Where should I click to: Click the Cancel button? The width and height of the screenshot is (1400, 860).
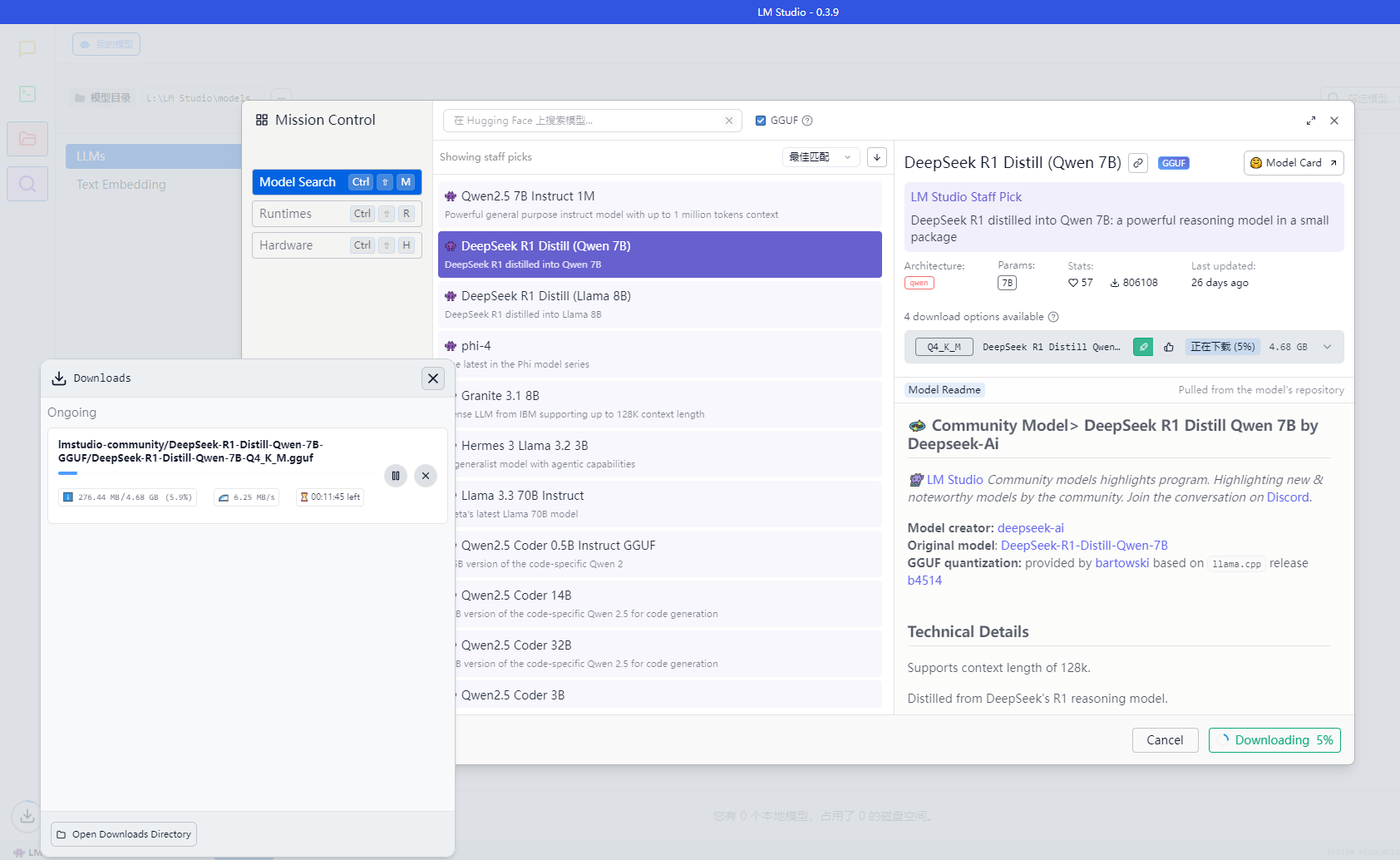pos(1165,740)
